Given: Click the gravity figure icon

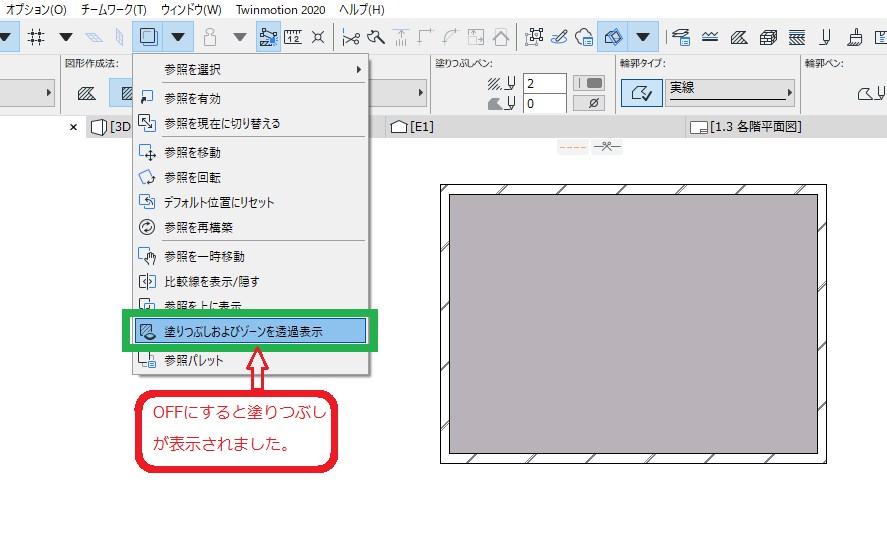Looking at the screenshot, I should coord(210,37).
